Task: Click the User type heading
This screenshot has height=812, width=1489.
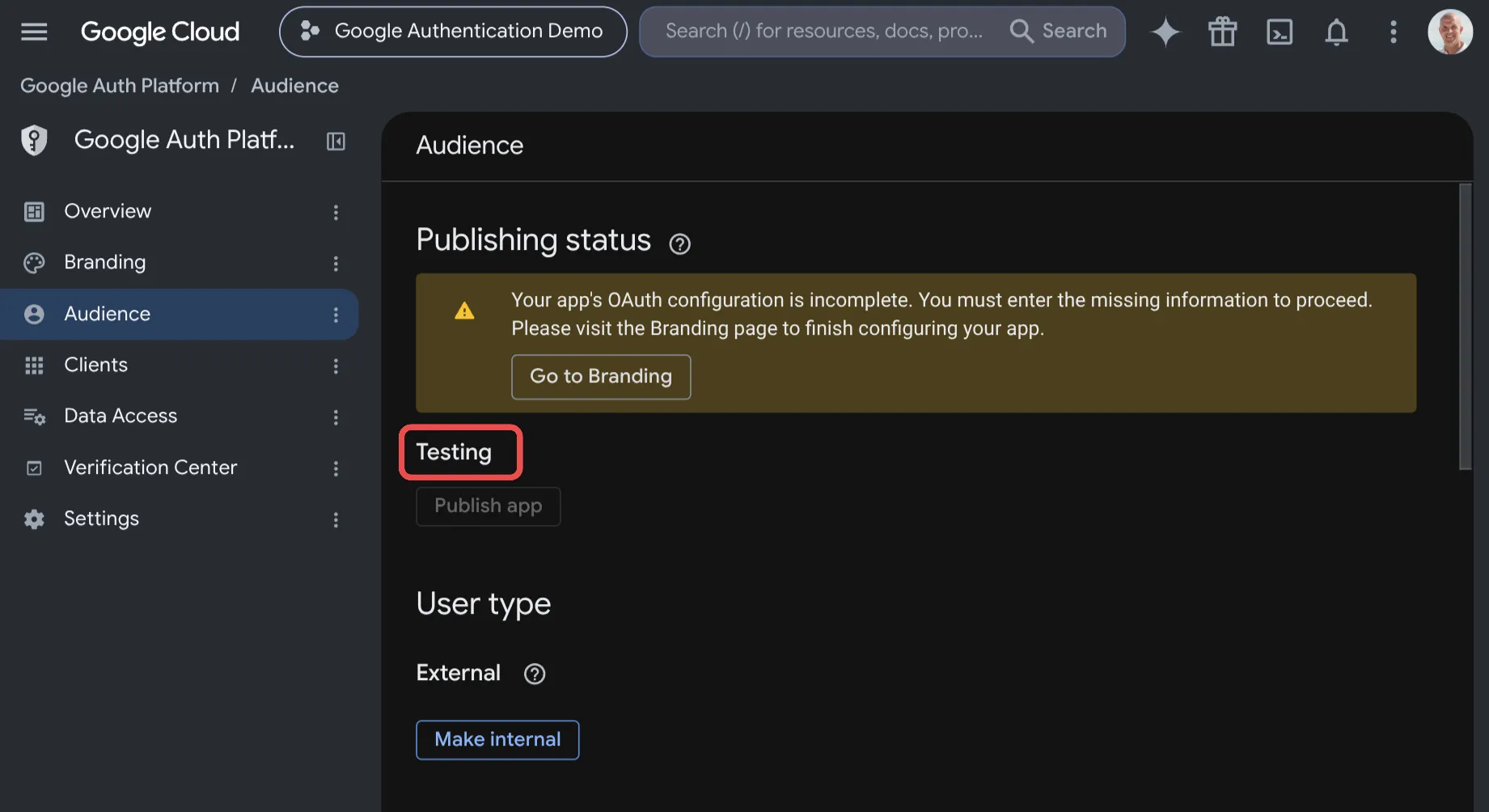Action: pyautogui.click(x=483, y=604)
